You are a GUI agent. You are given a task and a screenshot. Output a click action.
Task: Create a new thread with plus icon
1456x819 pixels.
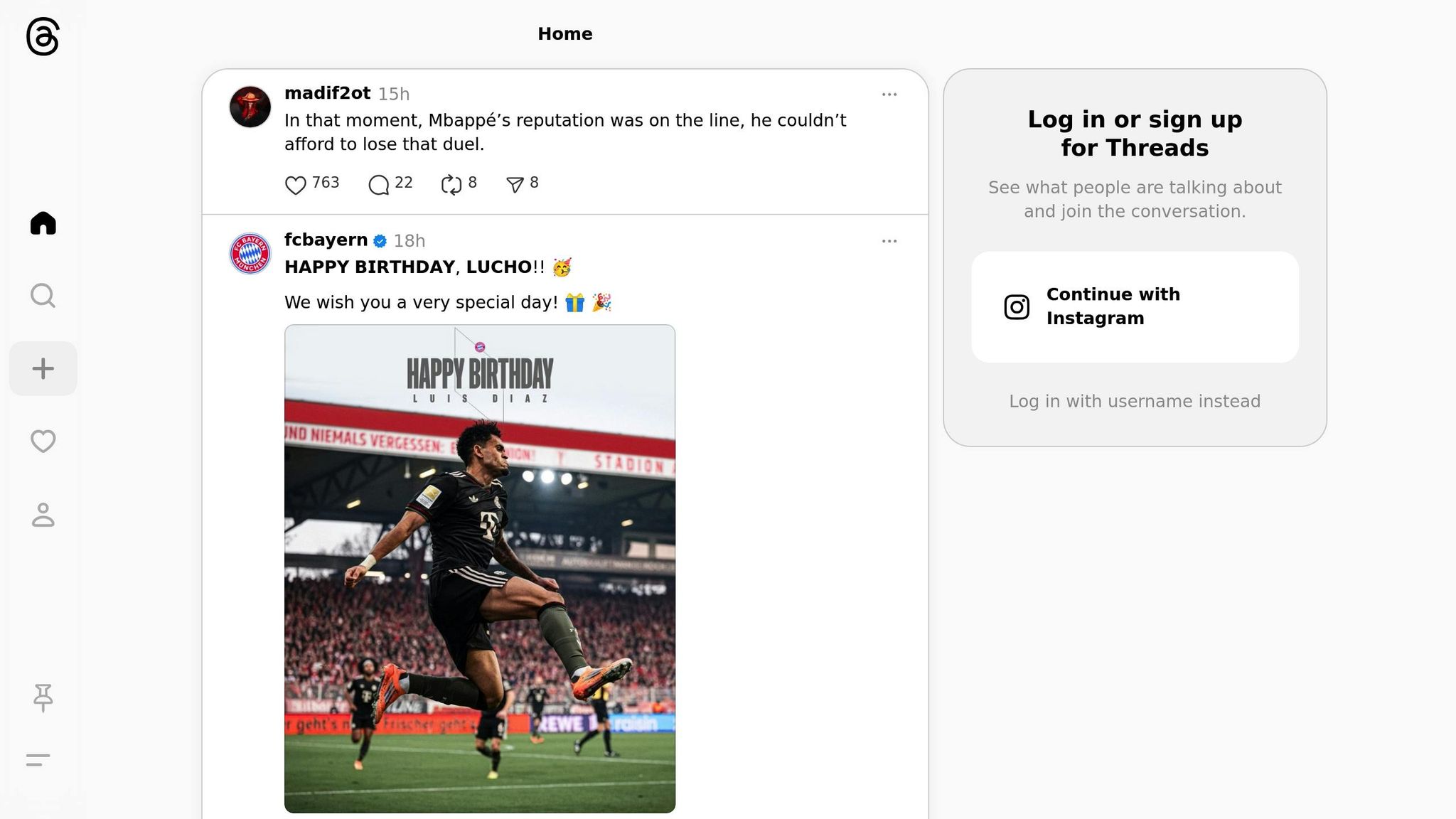point(43,368)
